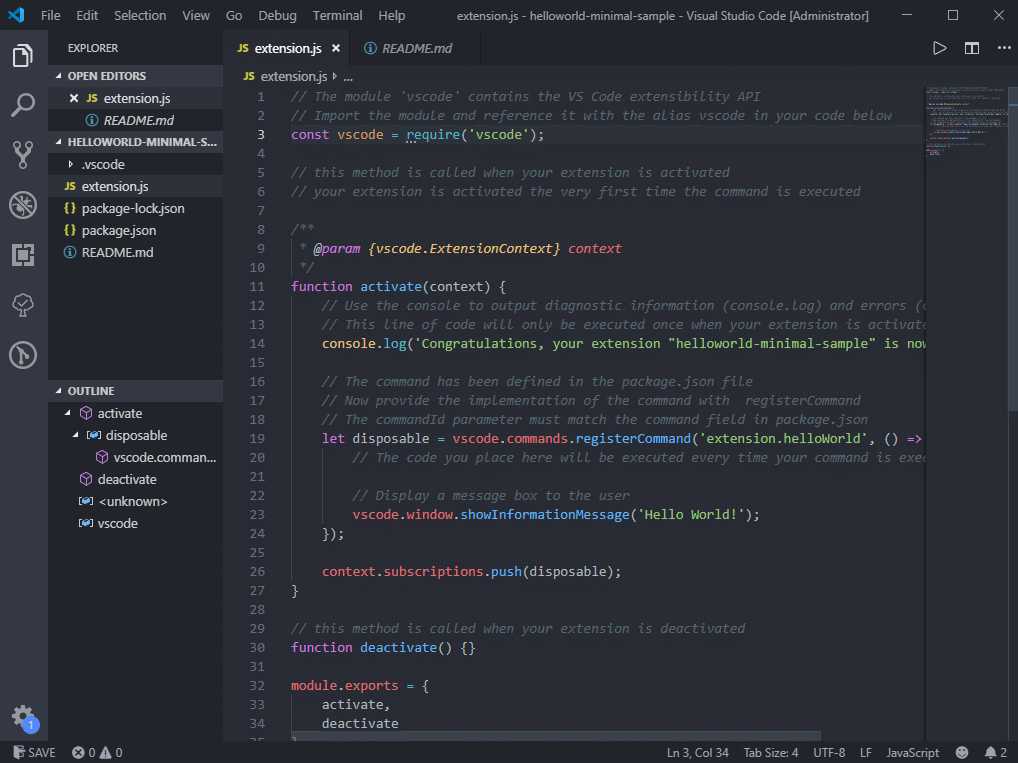
Task: Click the Run play icon in editor toolbar
Action: pyautogui.click(x=939, y=48)
